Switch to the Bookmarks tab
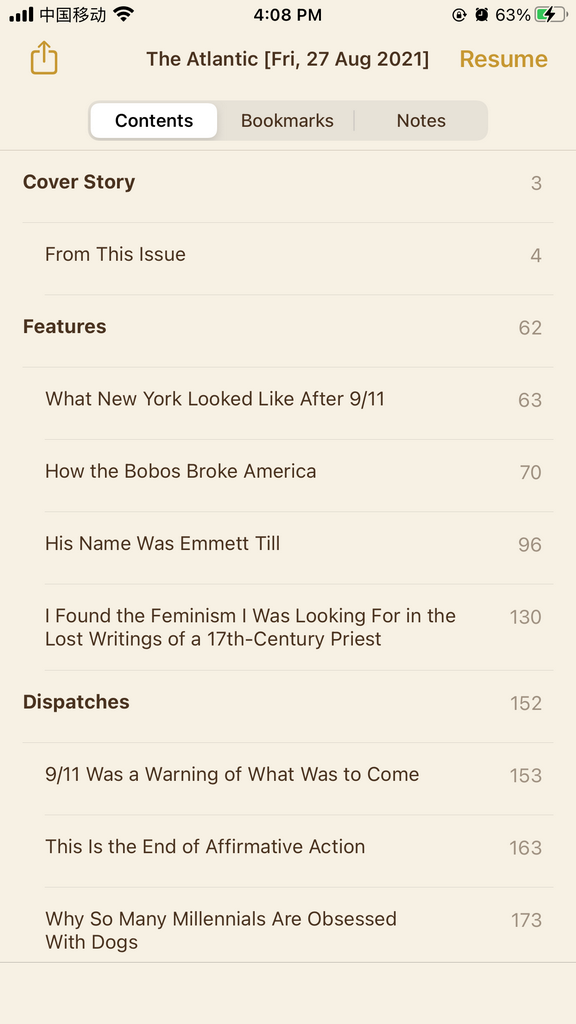This screenshot has width=576, height=1024. tap(287, 121)
